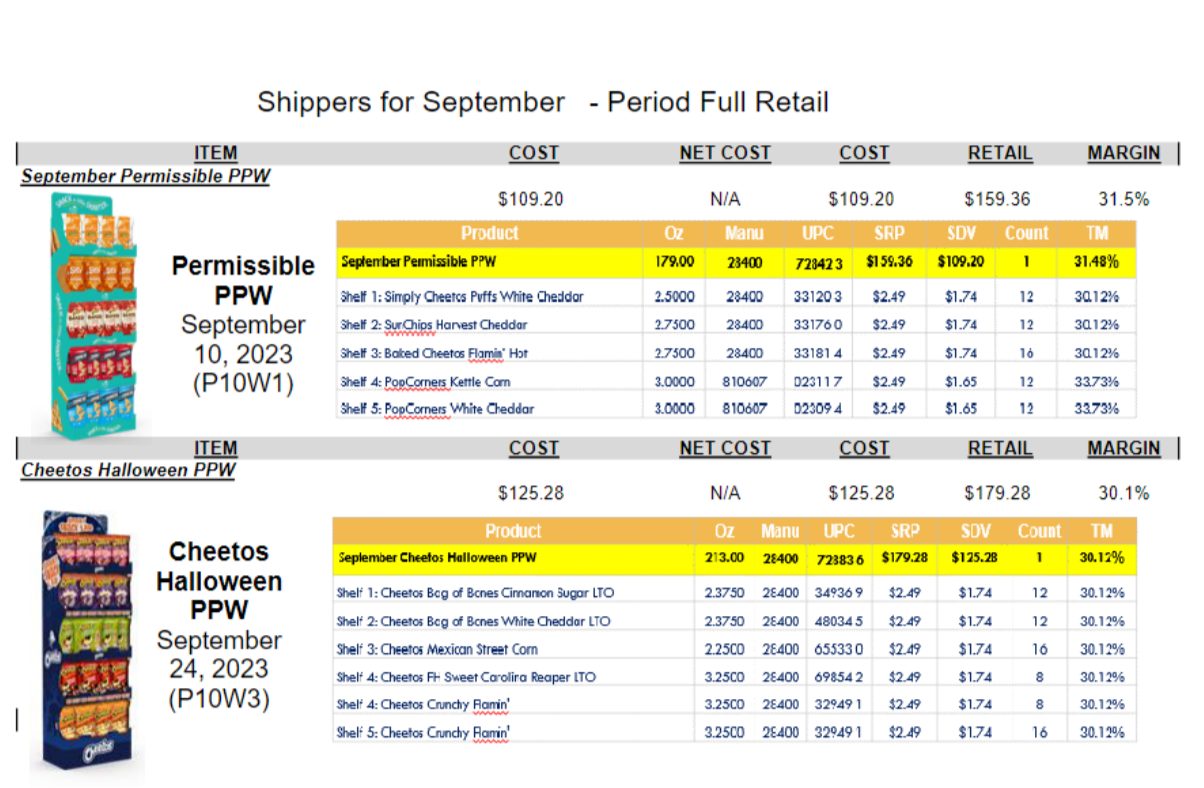Image resolution: width=1204 pixels, height=788 pixels.
Task: Select 'Shelf 4: PopCorners Kettle Corn' row
Action: [737, 381]
